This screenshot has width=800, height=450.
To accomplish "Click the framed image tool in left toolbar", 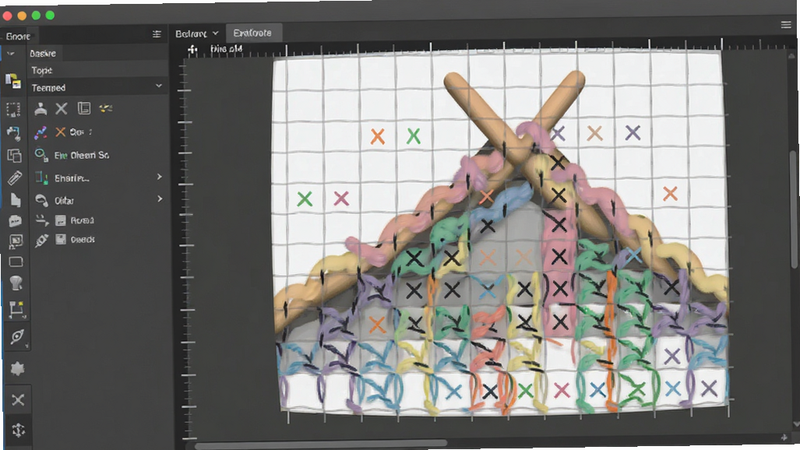I will (x=16, y=241).
